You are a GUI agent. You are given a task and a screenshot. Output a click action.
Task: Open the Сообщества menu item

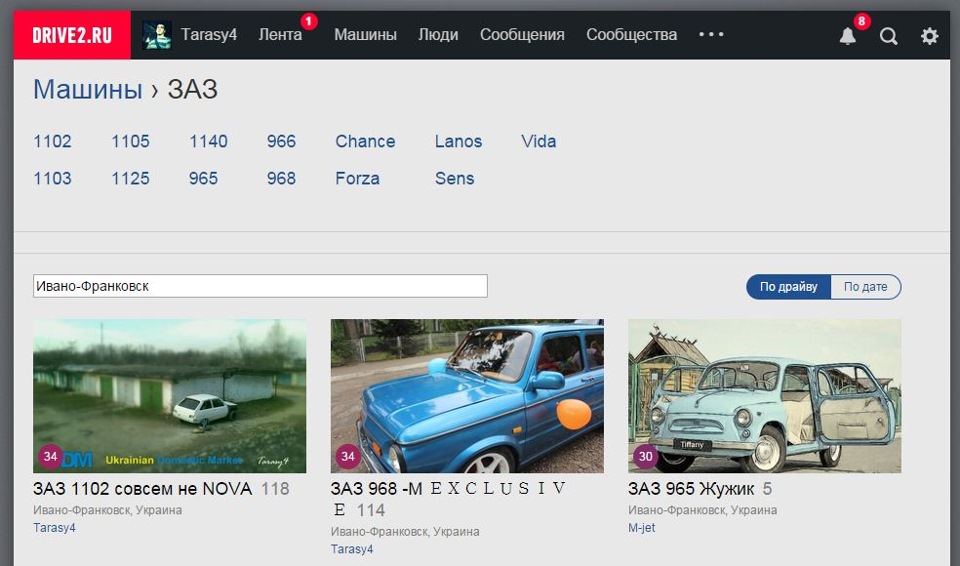(632, 34)
